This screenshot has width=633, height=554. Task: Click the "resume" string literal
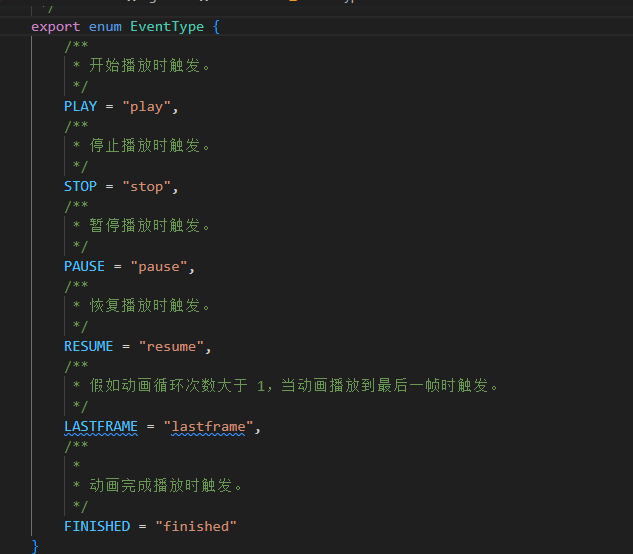[171, 346]
